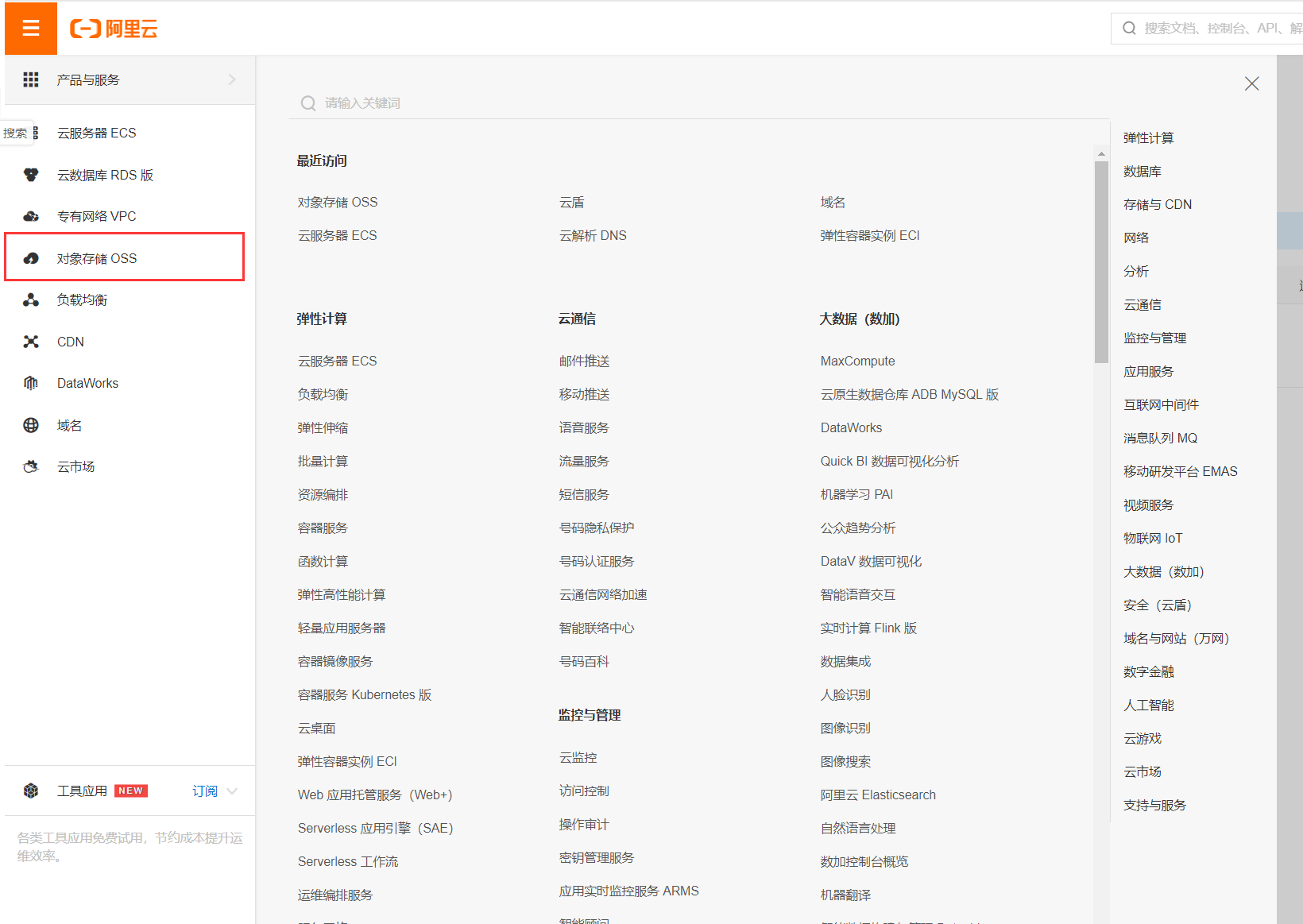Open 阿里云 Elasticsearch link
This screenshot has height=924, width=1303.
click(x=878, y=794)
